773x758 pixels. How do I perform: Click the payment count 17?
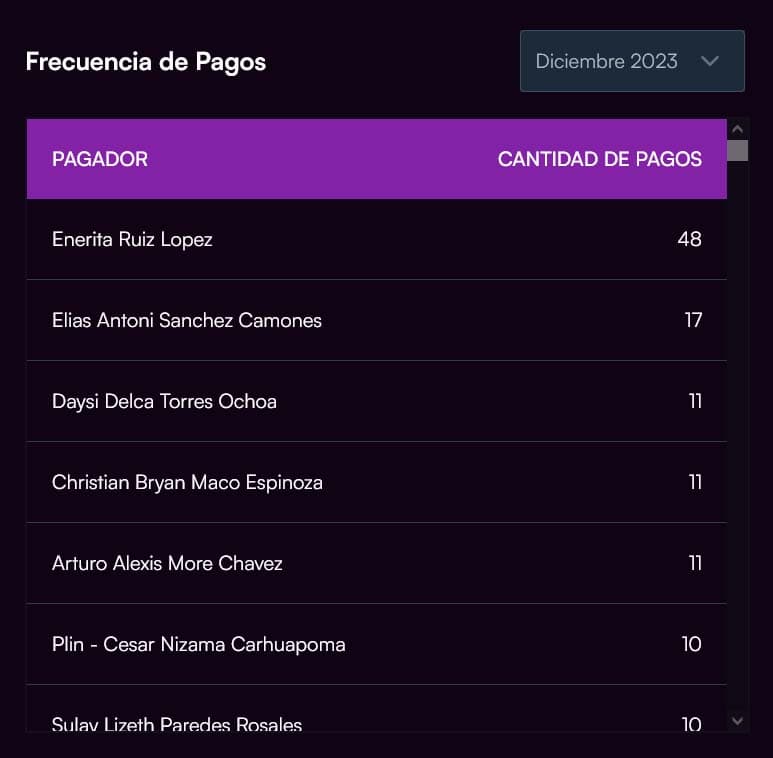tap(693, 320)
